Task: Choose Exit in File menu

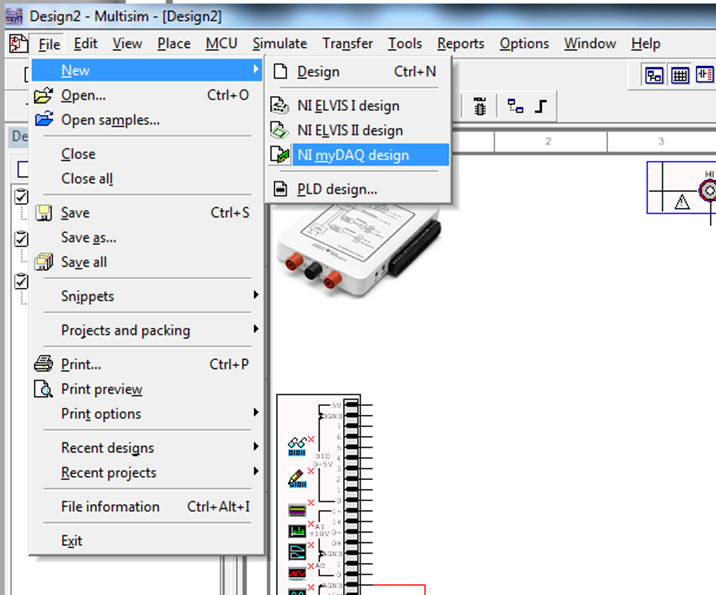Action: coord(147,540)
